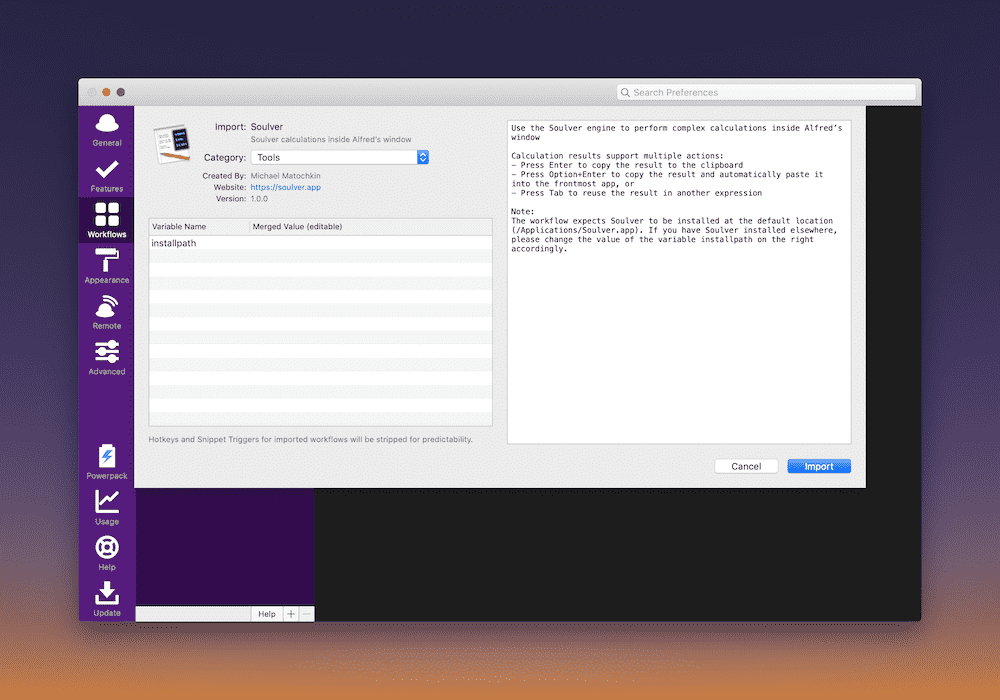Click the Merged Value (editable) column header
Image resolution: width=1000 pixels, height=700 pixels.
tap(371, 226)
